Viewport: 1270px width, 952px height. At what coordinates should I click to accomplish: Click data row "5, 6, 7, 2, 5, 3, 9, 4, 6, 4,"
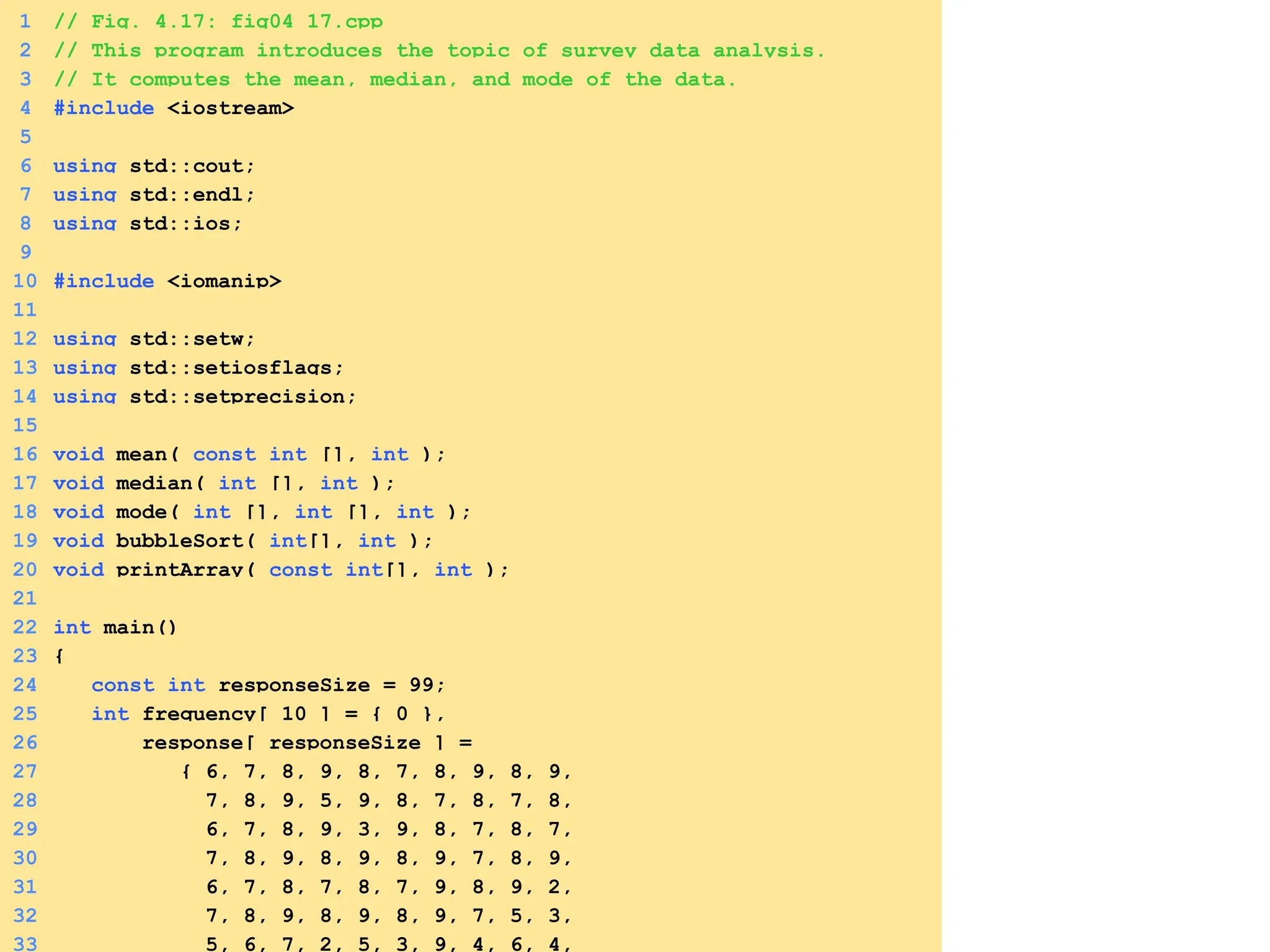[389, 944]
